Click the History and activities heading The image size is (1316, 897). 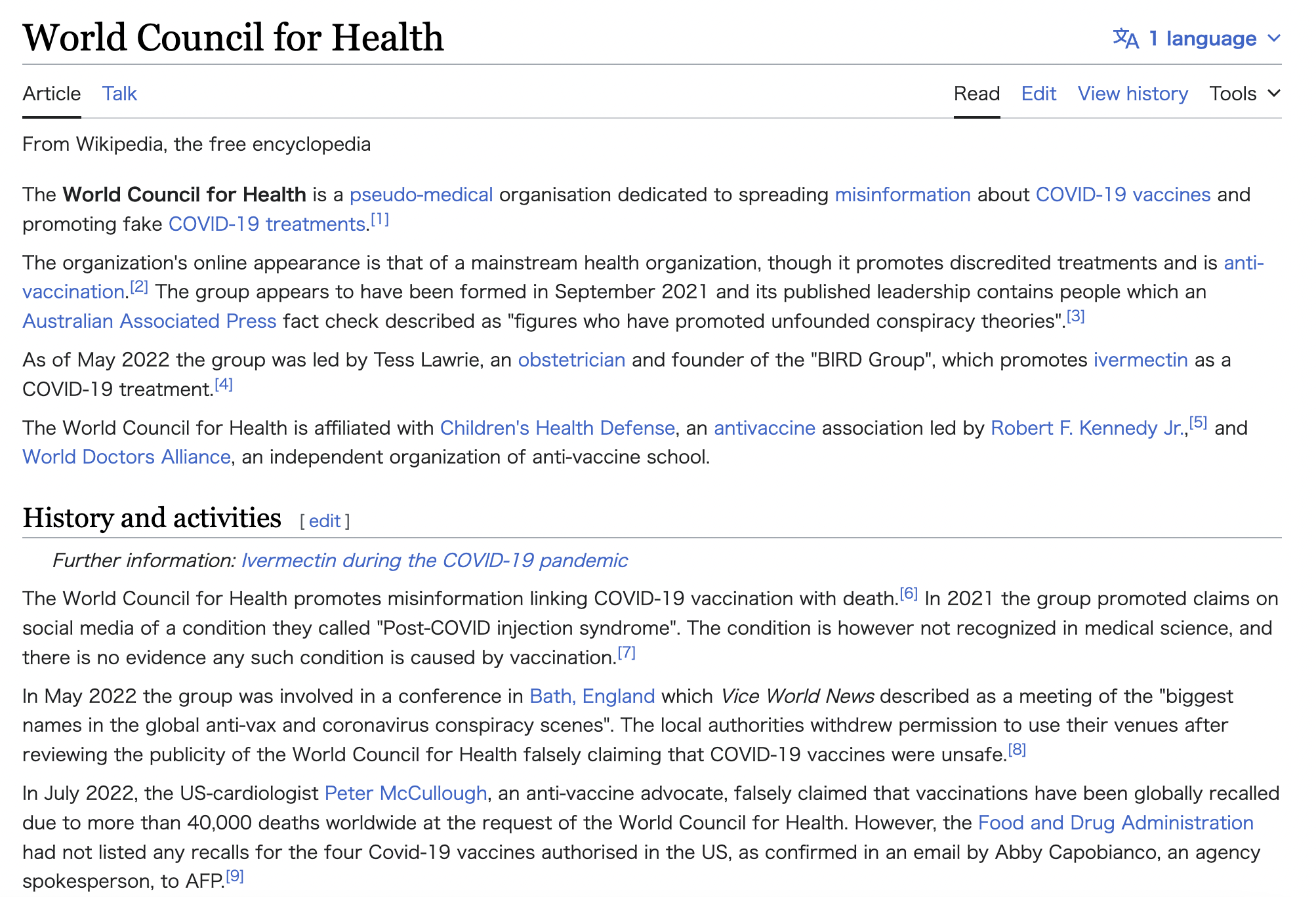point(152,518)
